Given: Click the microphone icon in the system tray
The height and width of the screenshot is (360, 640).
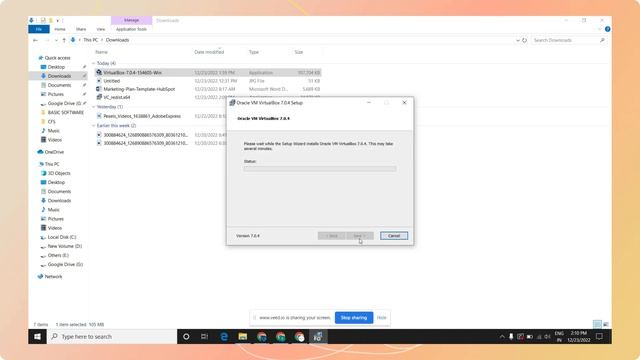Looking at the screenshot, I should (511, 336).
